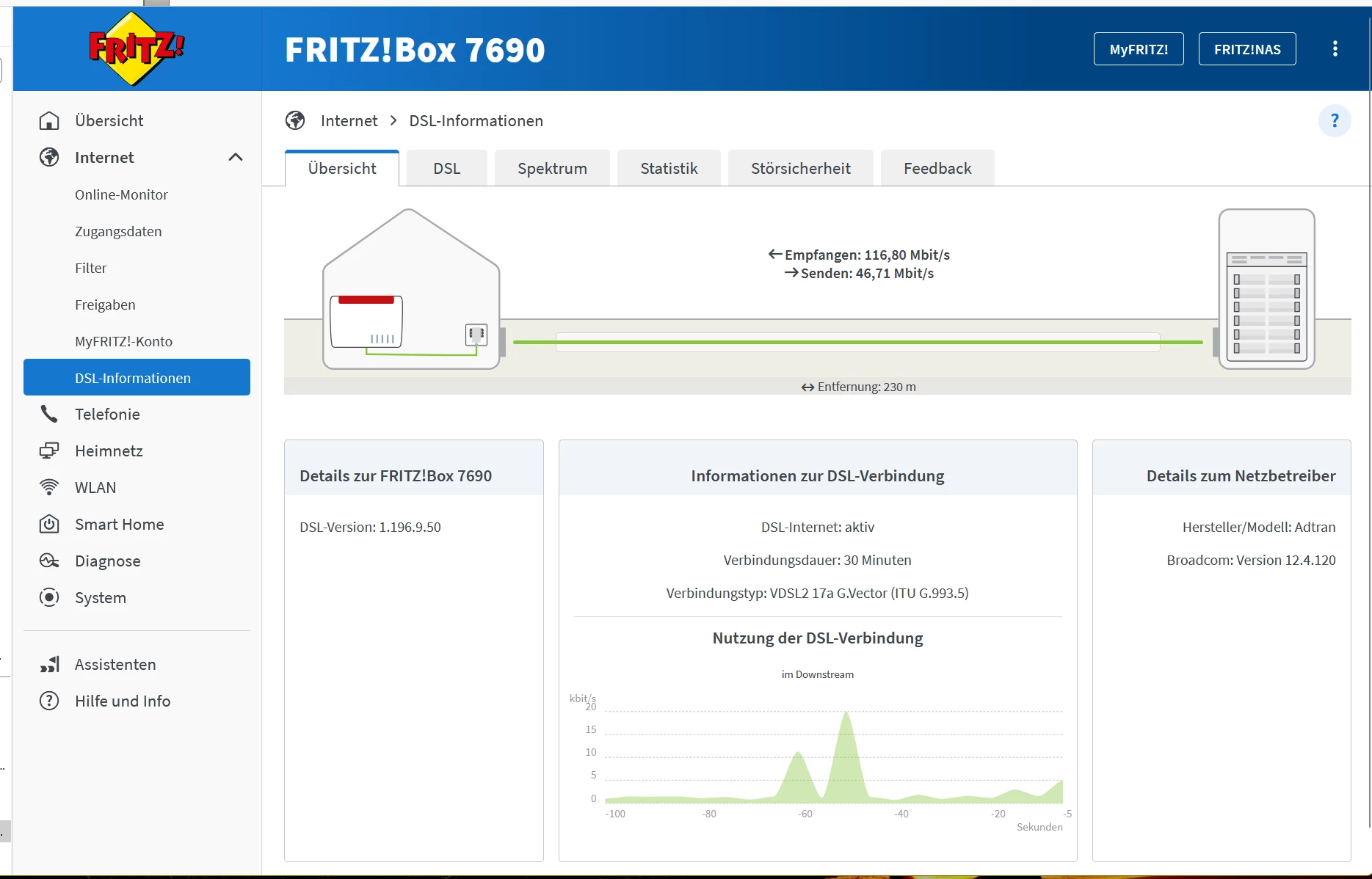Click the DSL-Internet: aktiv status

tap(818, 527)
